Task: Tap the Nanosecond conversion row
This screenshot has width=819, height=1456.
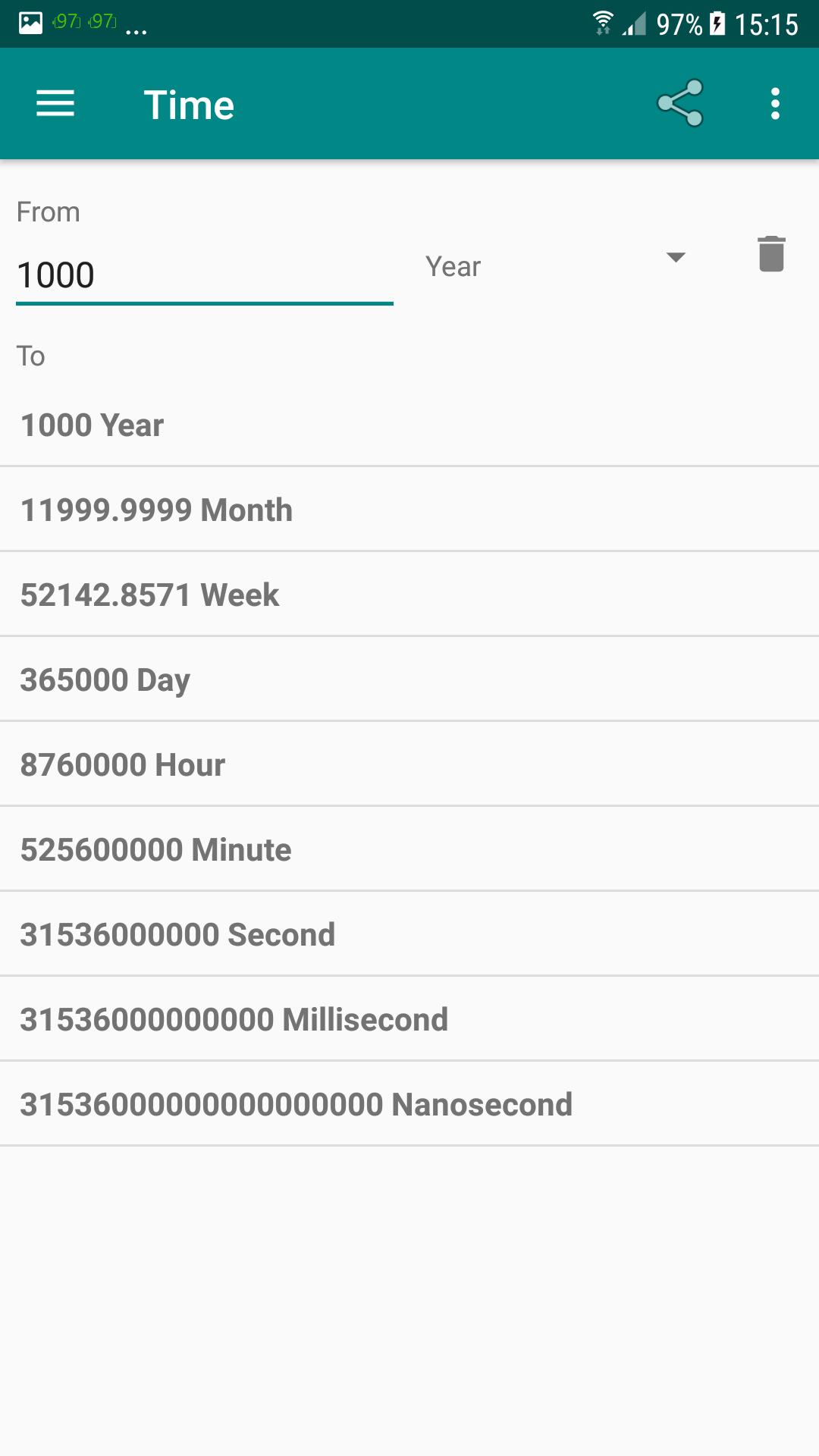Action: coord(409,1104)
